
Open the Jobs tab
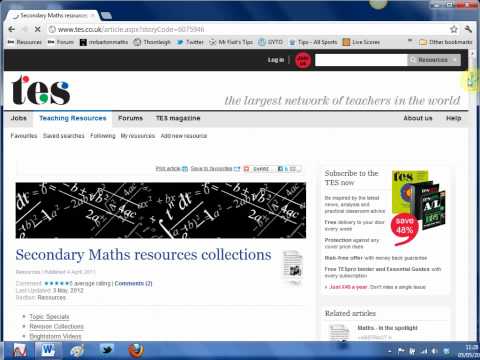pos(19,118)
